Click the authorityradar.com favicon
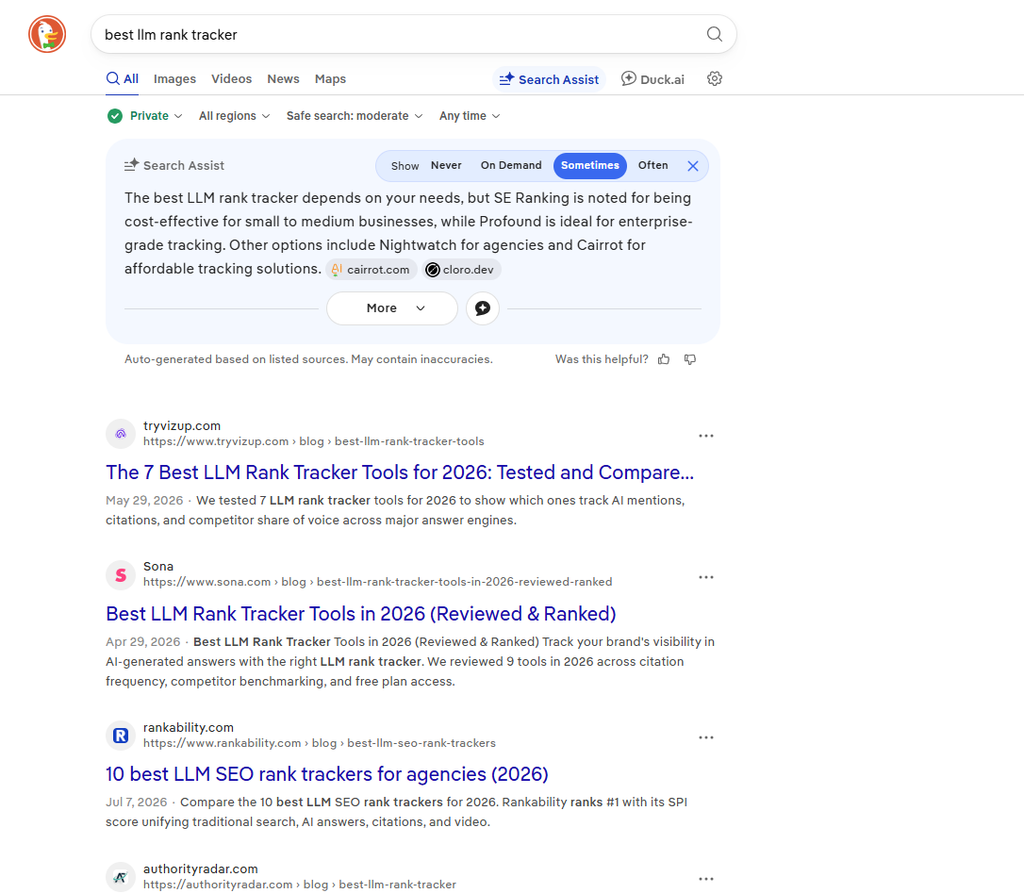Image resolution: width=1024 pixels, height=895 pixels. click(121, 877)
